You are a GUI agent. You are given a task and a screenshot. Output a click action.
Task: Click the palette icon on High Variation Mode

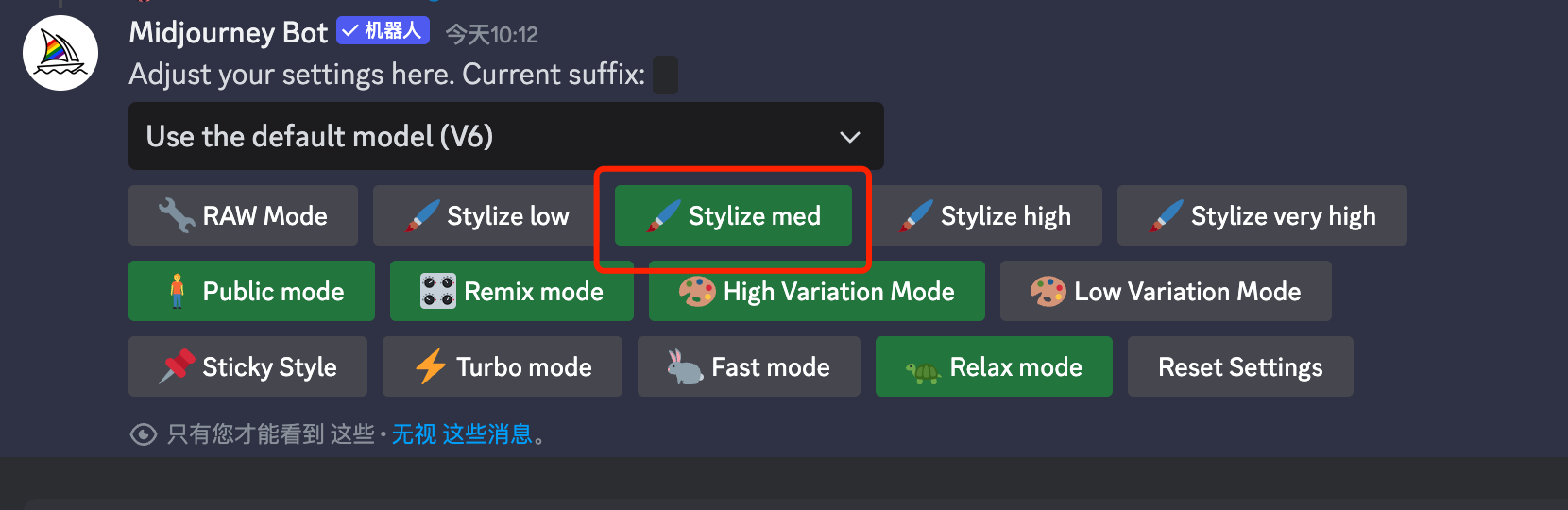click(x=697, y=291)
